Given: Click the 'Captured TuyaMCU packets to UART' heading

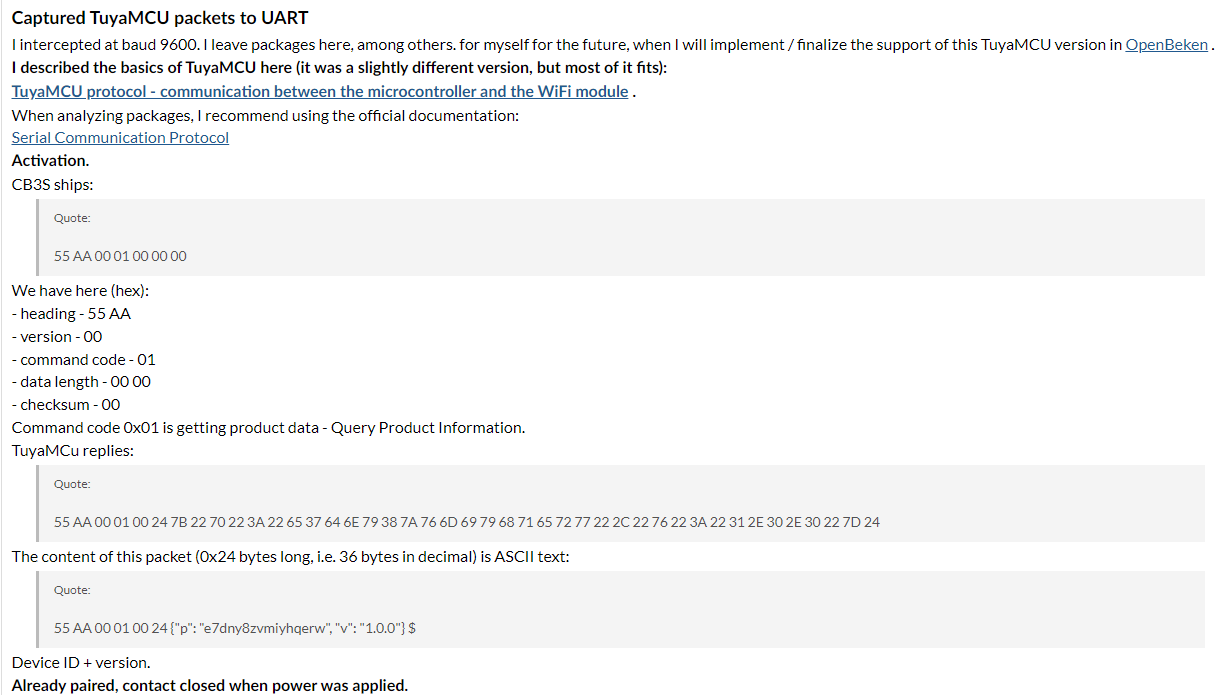Looking at the screenshot, I should (x=160, y=18).
